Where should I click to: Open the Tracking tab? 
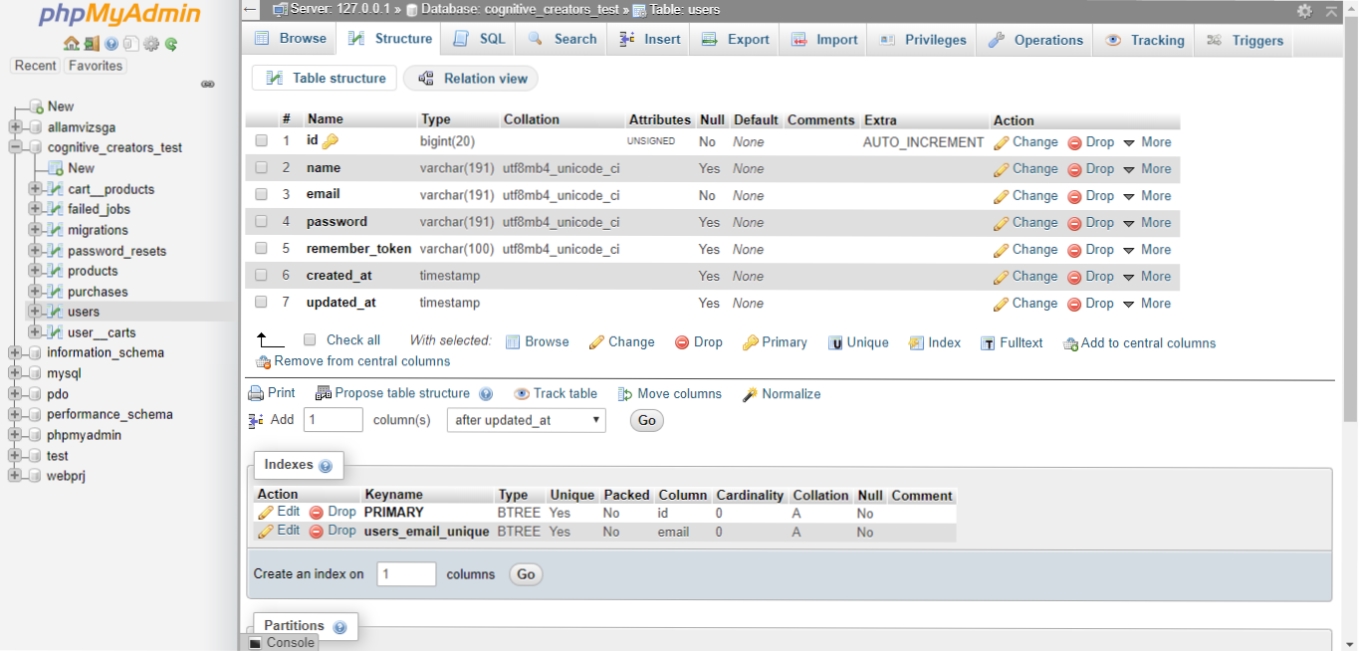point(1146,40)
